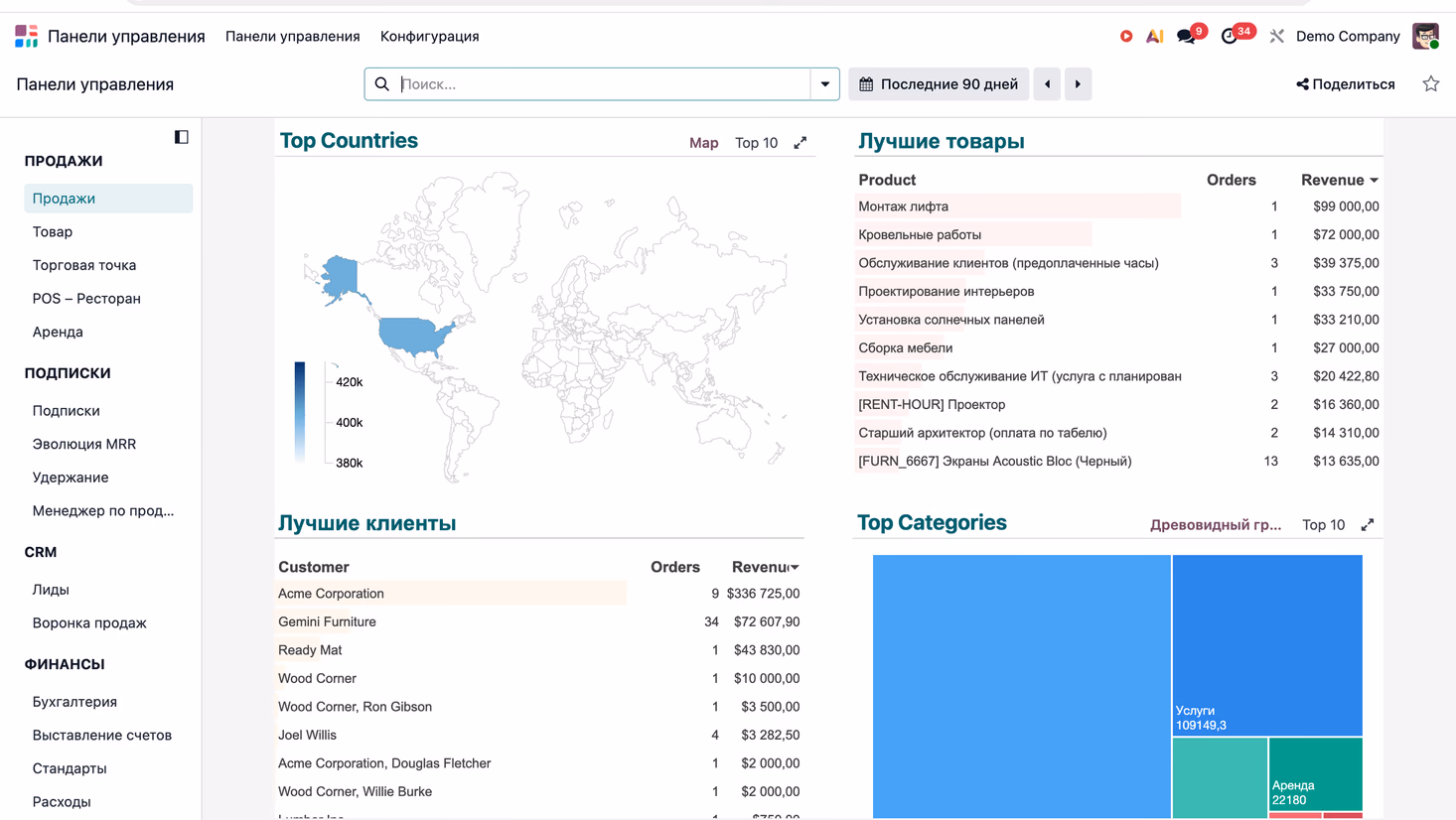Switch Top Categories to Top 10 view
The height and width of the screenshot is (820, 1456).
point(1324,525)
